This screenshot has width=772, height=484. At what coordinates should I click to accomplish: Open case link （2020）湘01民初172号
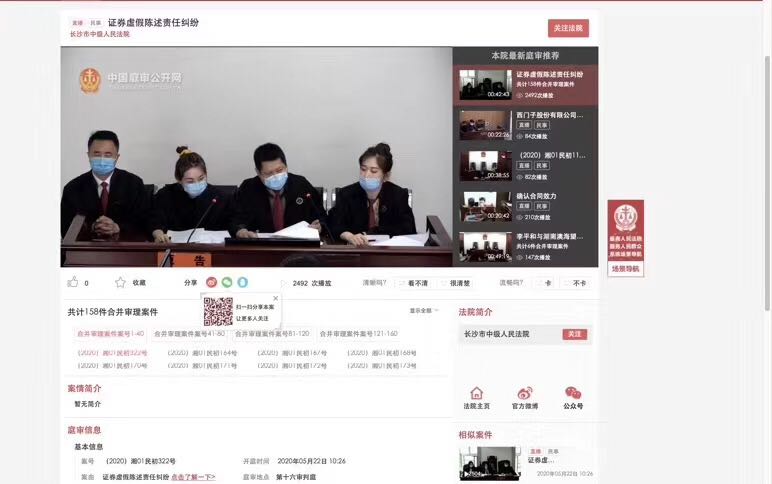pos(292,366)
